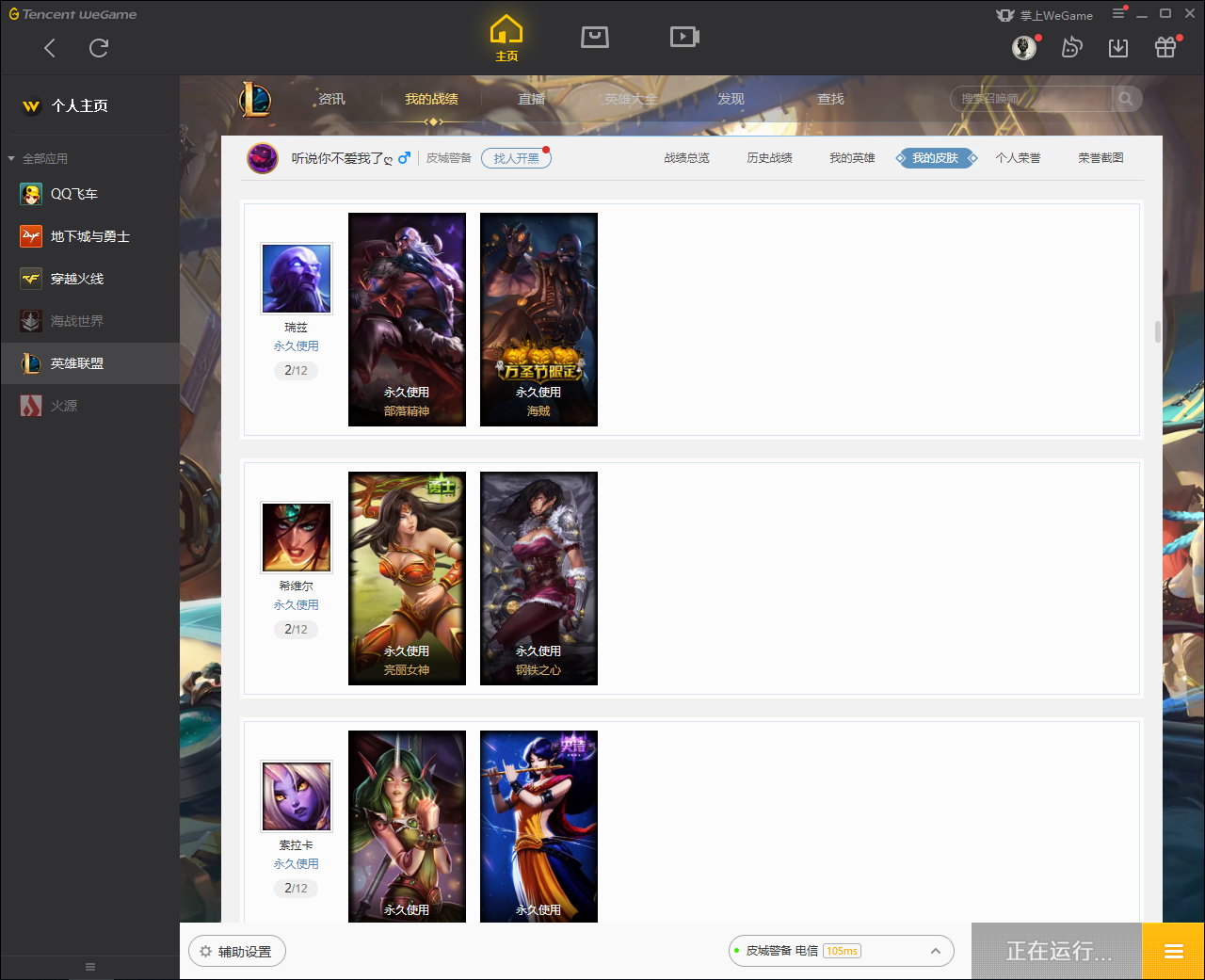Select QQ飞车 in the sidebar

click(x=89, y=194)
